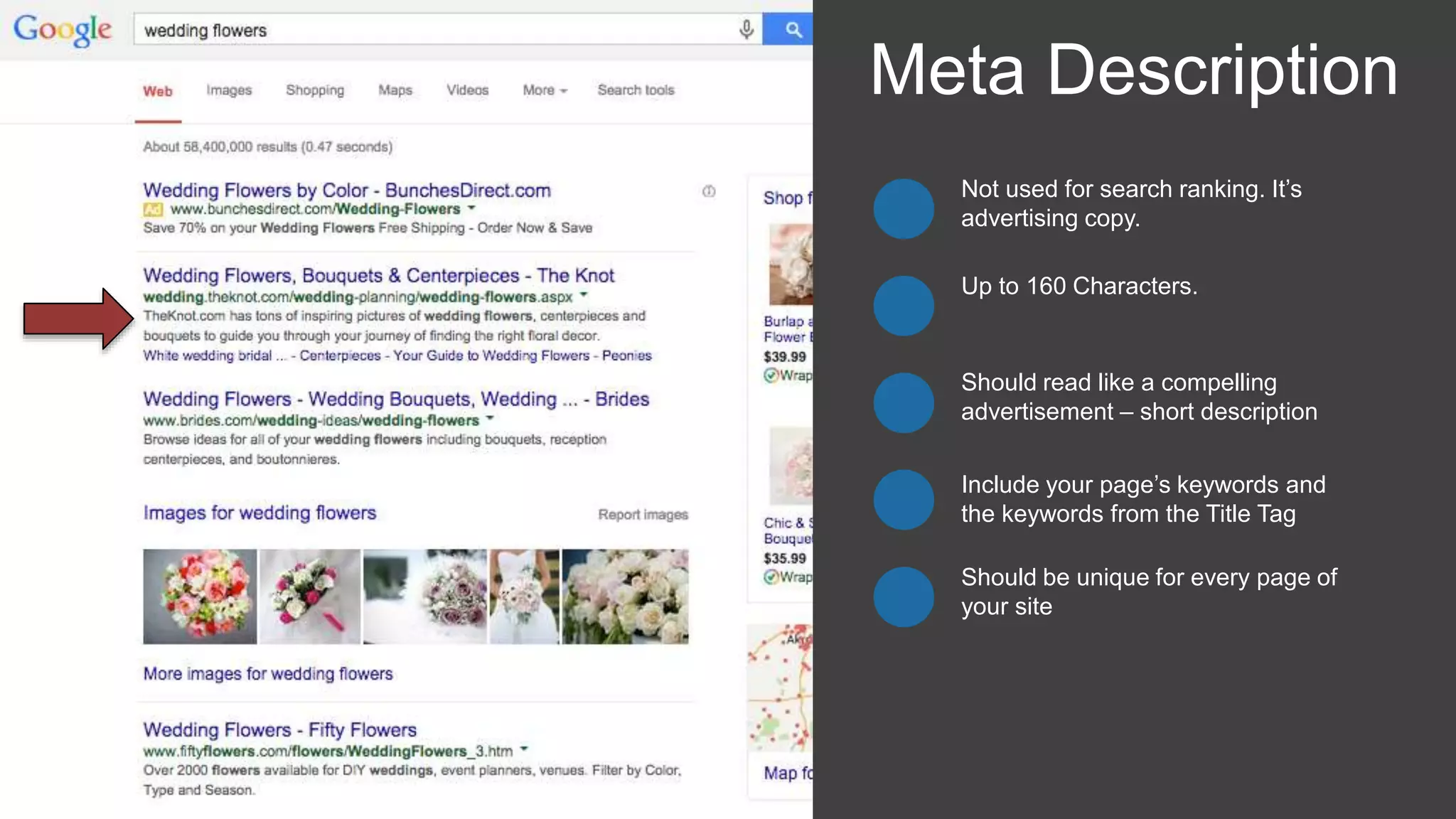Select the Web tab

(x=158, y=91)
